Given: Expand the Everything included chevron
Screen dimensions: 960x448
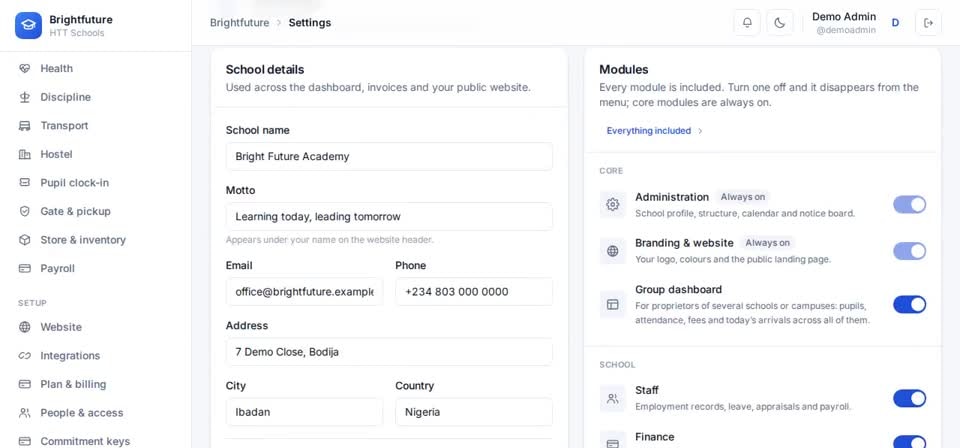Looking at the screenshot, I should [x=700, y=131].
